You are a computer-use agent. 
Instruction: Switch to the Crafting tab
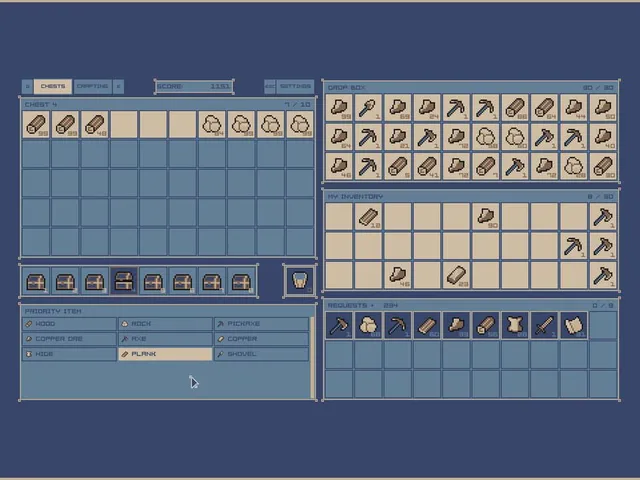click(x=93, y=87)
